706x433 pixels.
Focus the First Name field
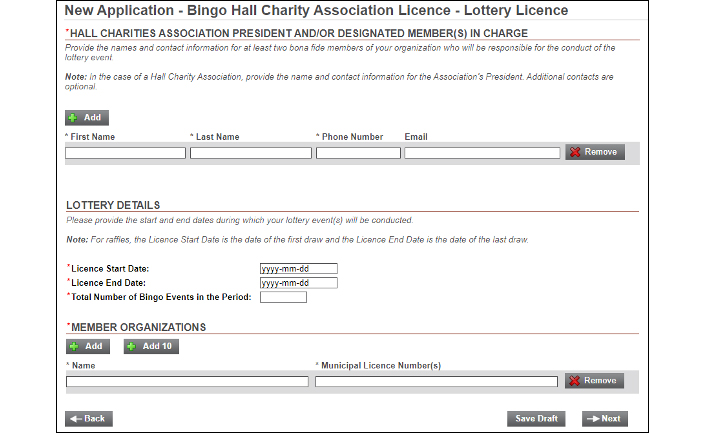pyautogui.click(x=126, y=153)
